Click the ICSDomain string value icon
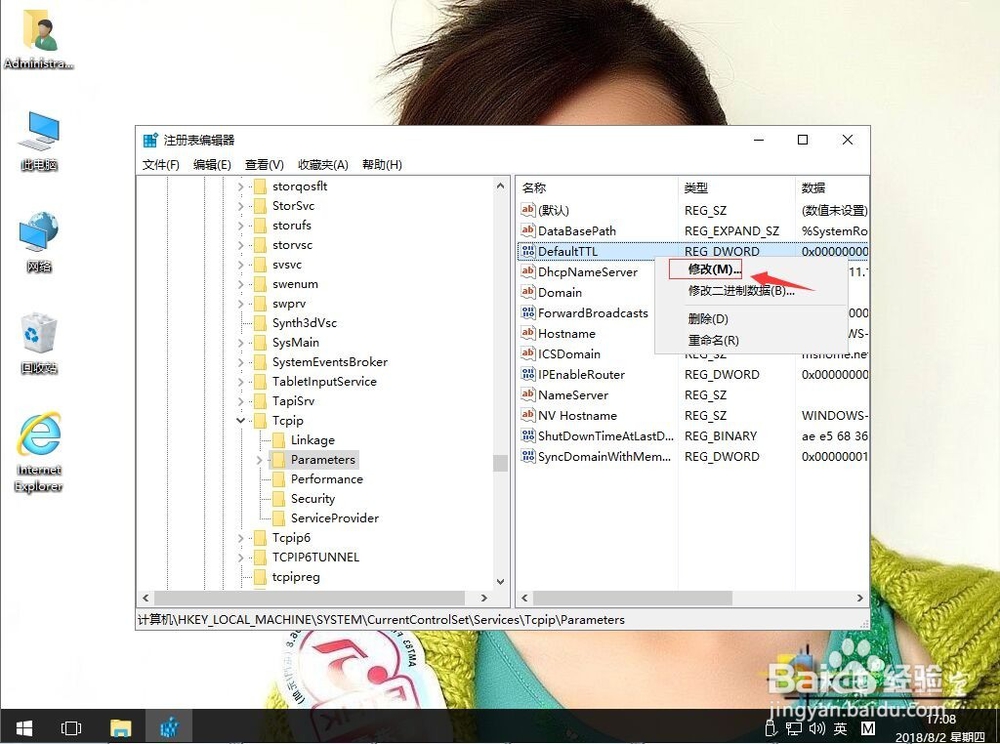This screenshot has height=744, width=1000. pyautogui.click(x=527, y=353)
